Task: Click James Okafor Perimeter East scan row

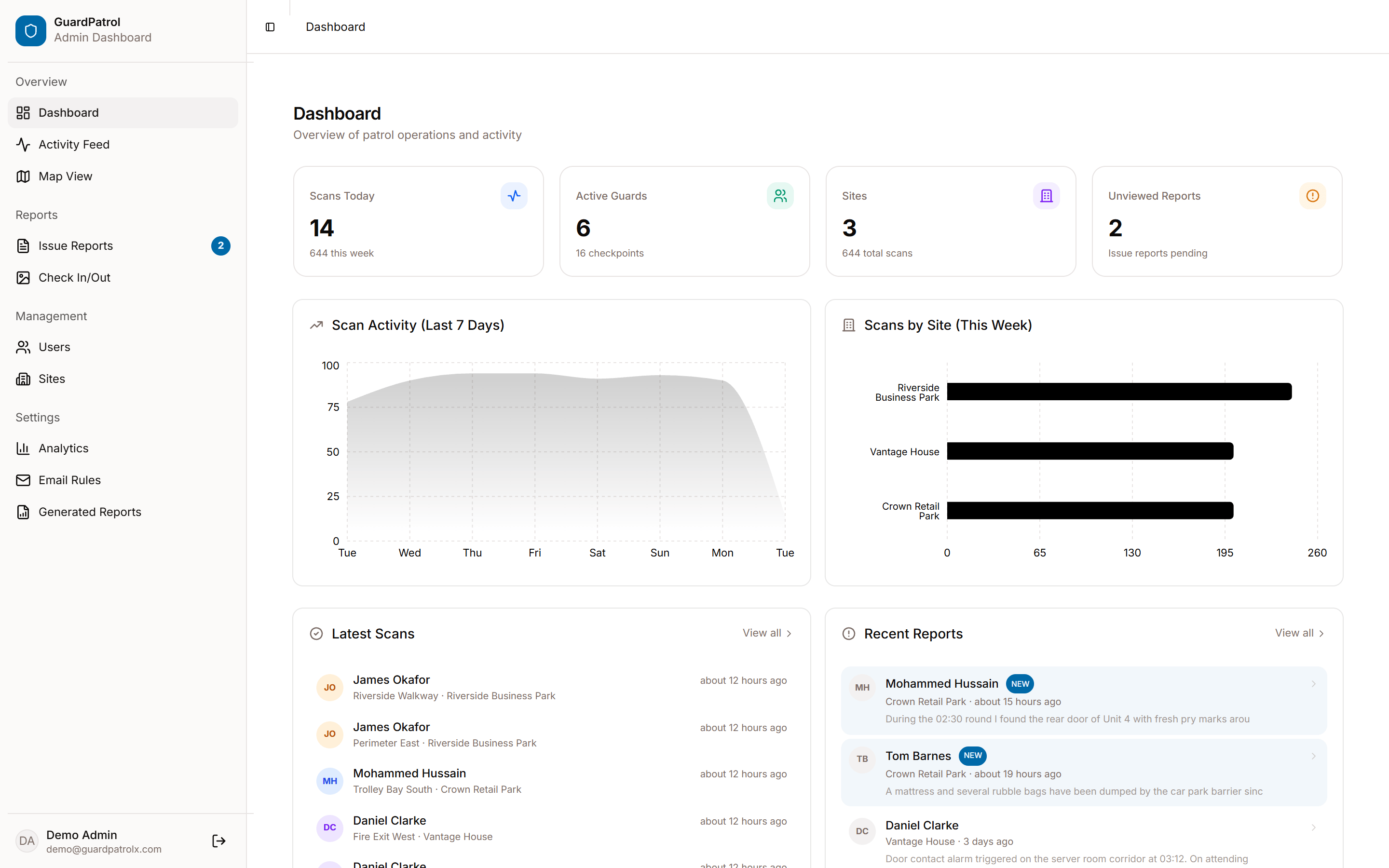Action: pyautogui.click(x=552, y=735)
